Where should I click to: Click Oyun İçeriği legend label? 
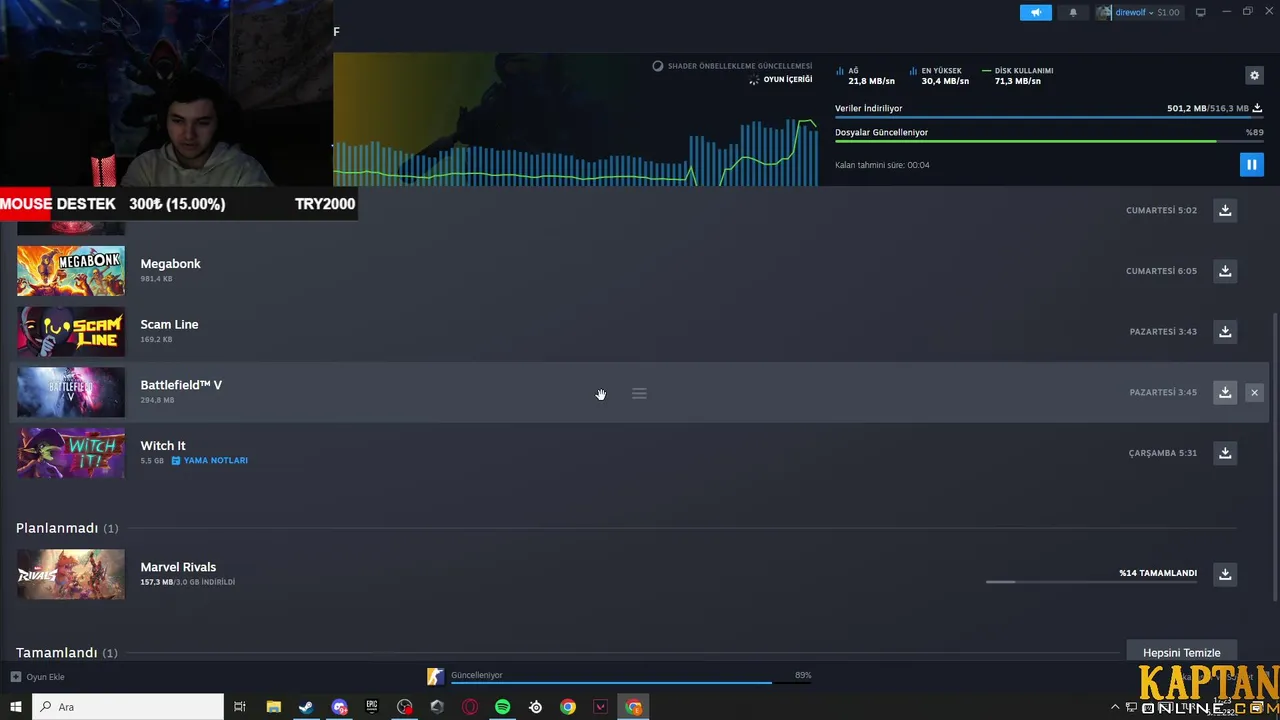coord(781,79)
